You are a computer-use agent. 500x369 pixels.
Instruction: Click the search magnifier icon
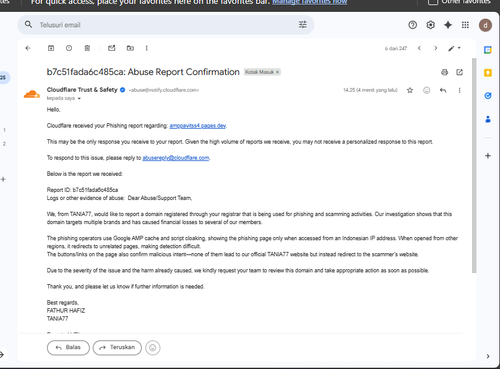[29, 25]
